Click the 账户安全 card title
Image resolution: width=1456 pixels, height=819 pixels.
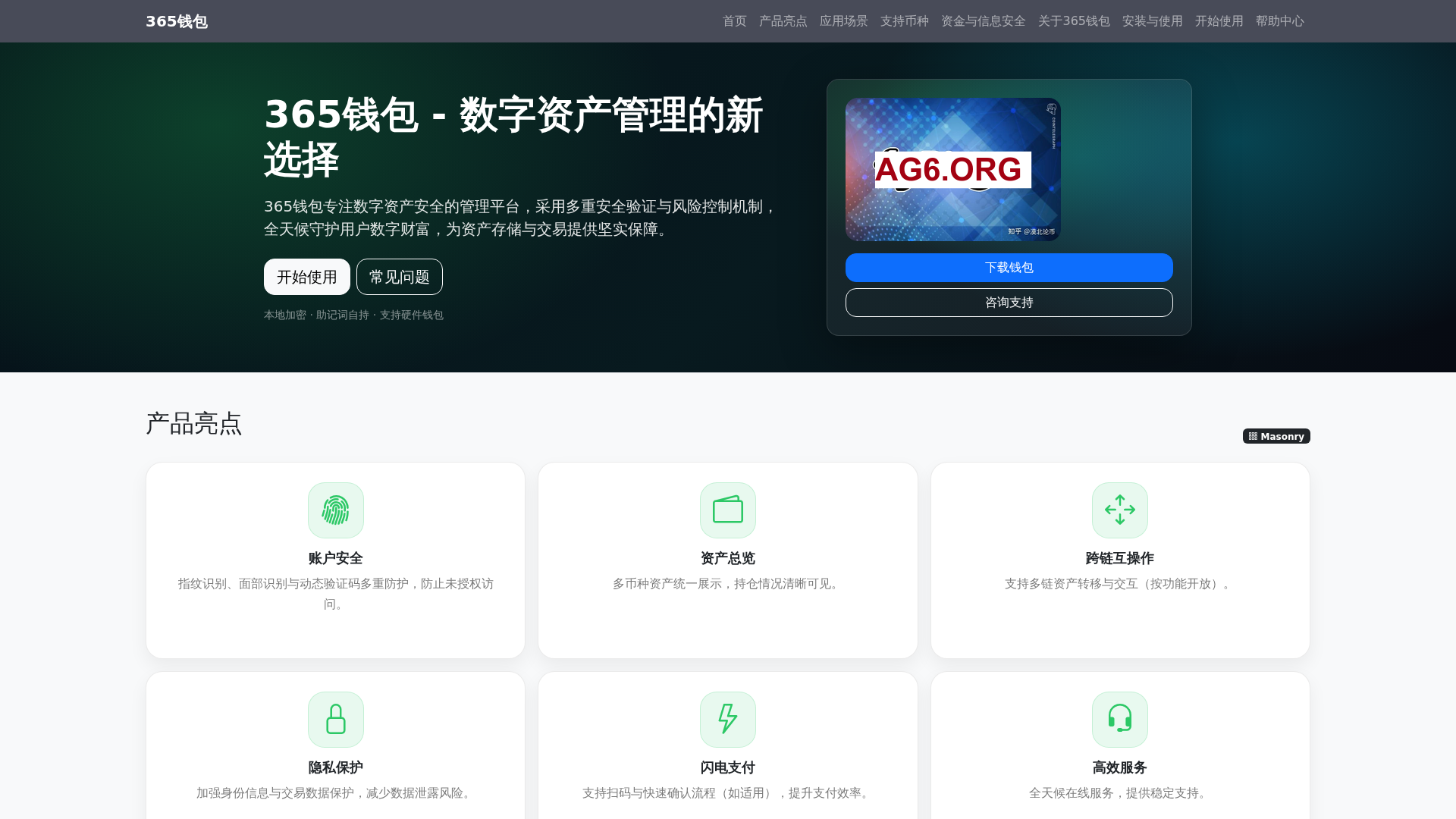(336, 558)
